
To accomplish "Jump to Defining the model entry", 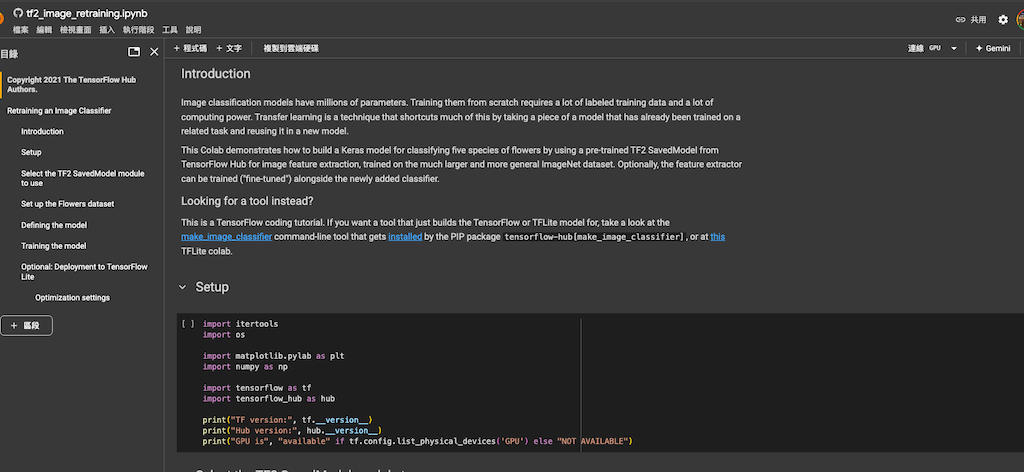I will pyautogui.click(x=54, y=225).
